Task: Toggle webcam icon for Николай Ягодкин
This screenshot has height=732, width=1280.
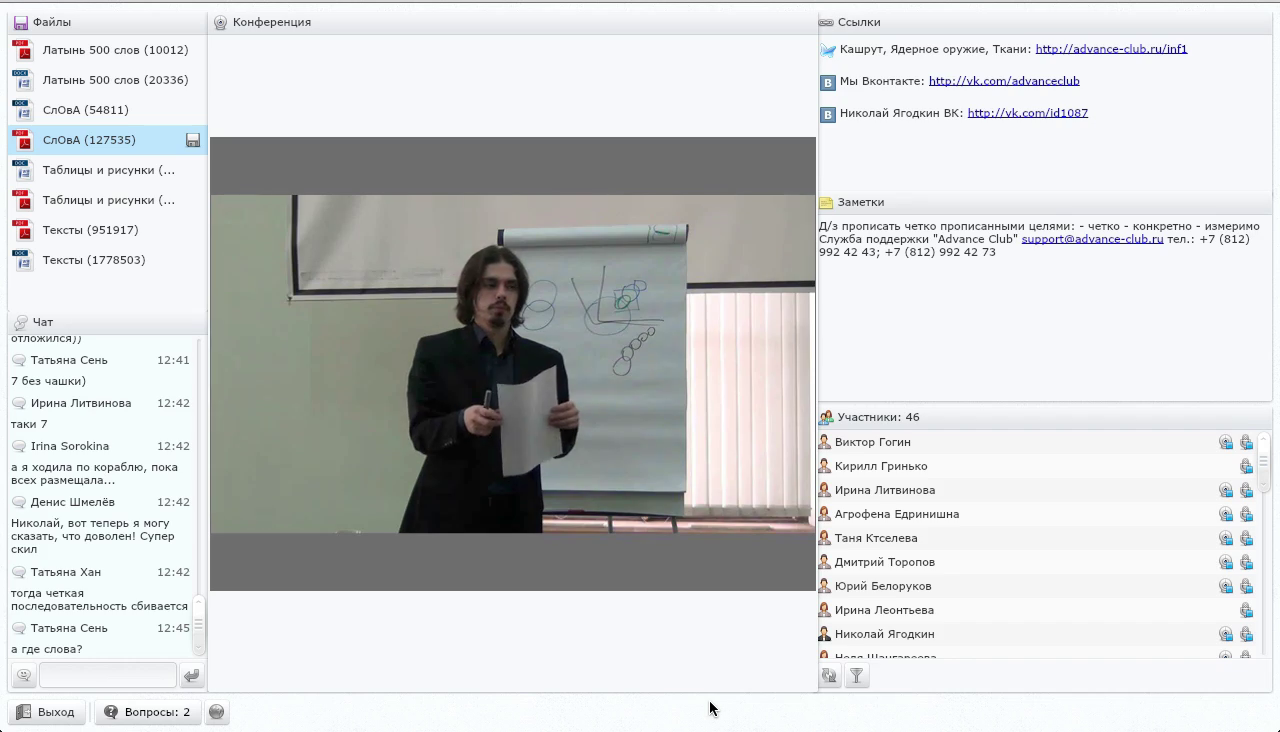Action: 1225,634
